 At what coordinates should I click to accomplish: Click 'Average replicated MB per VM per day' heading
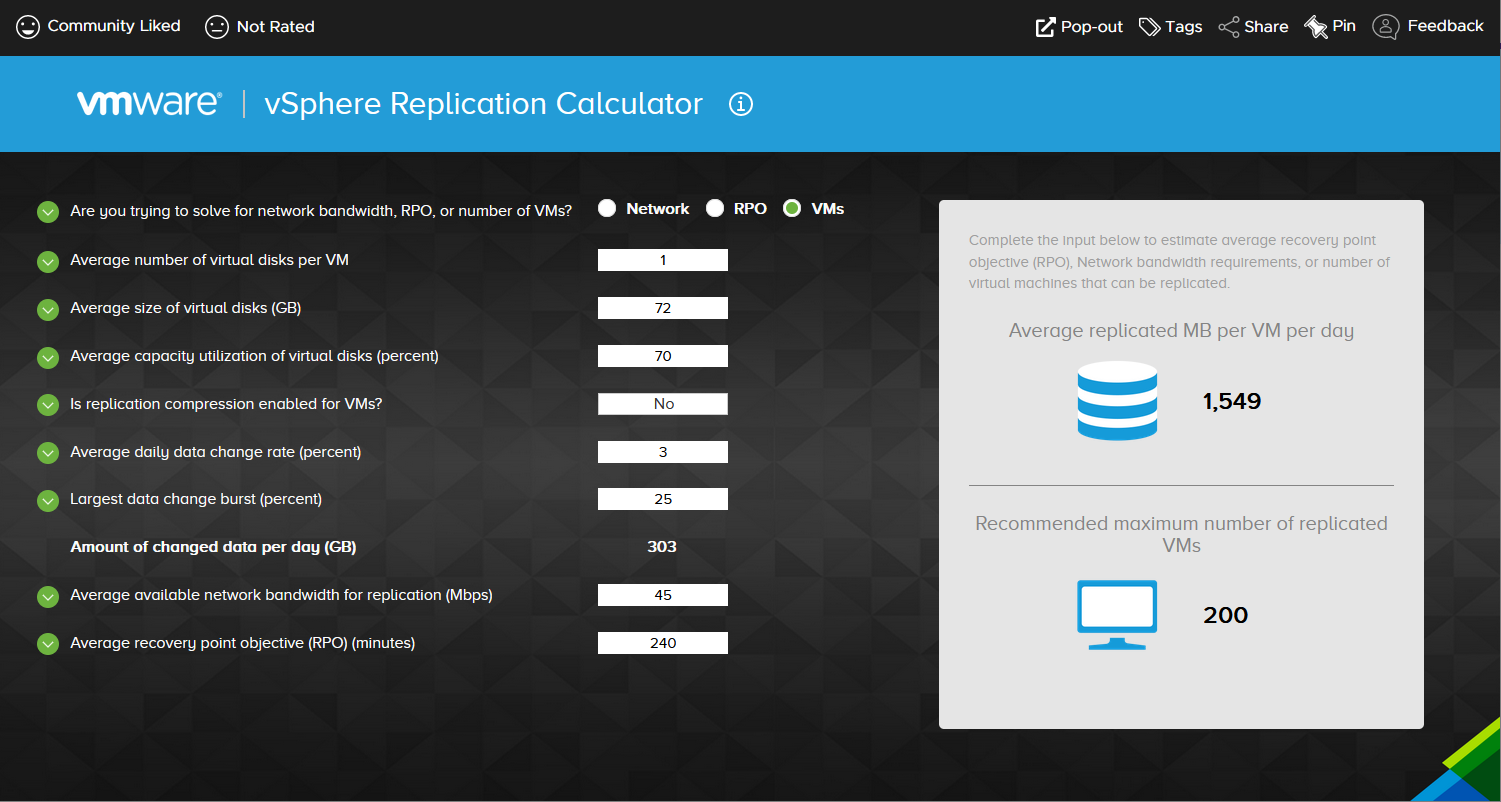1181,331
